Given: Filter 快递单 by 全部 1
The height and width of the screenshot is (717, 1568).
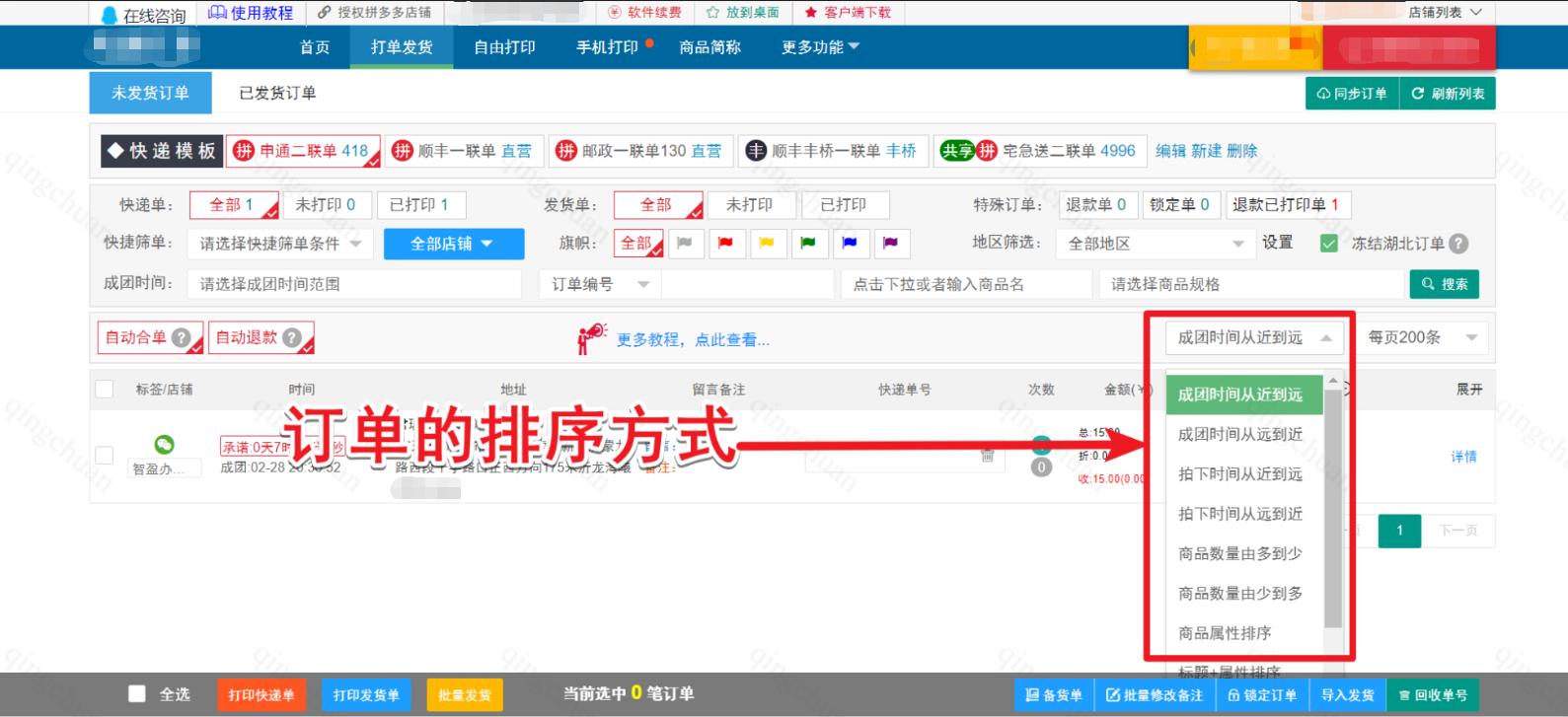Looking at the screenshot, I should click(x=234, y=205).
